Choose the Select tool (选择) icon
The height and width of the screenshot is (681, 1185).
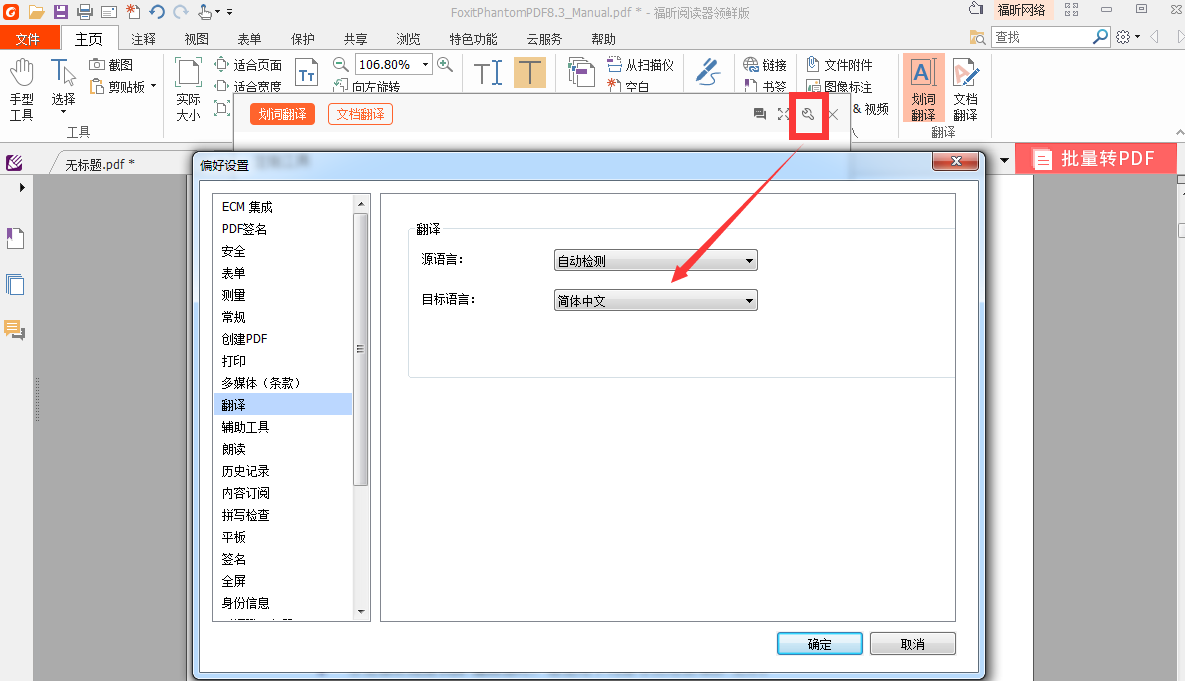tap(63, 73)
